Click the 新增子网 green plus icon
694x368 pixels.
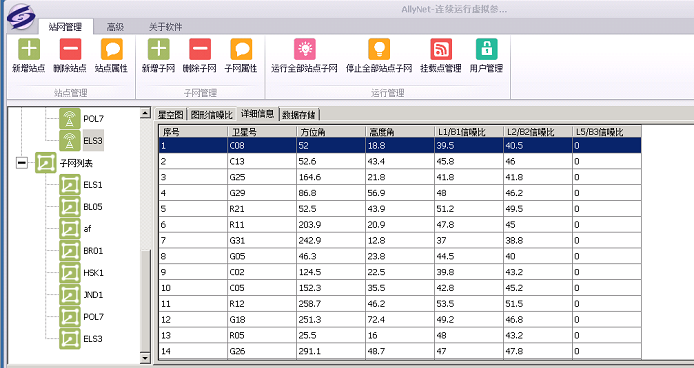pyautogui.click(x=158, y=49)
